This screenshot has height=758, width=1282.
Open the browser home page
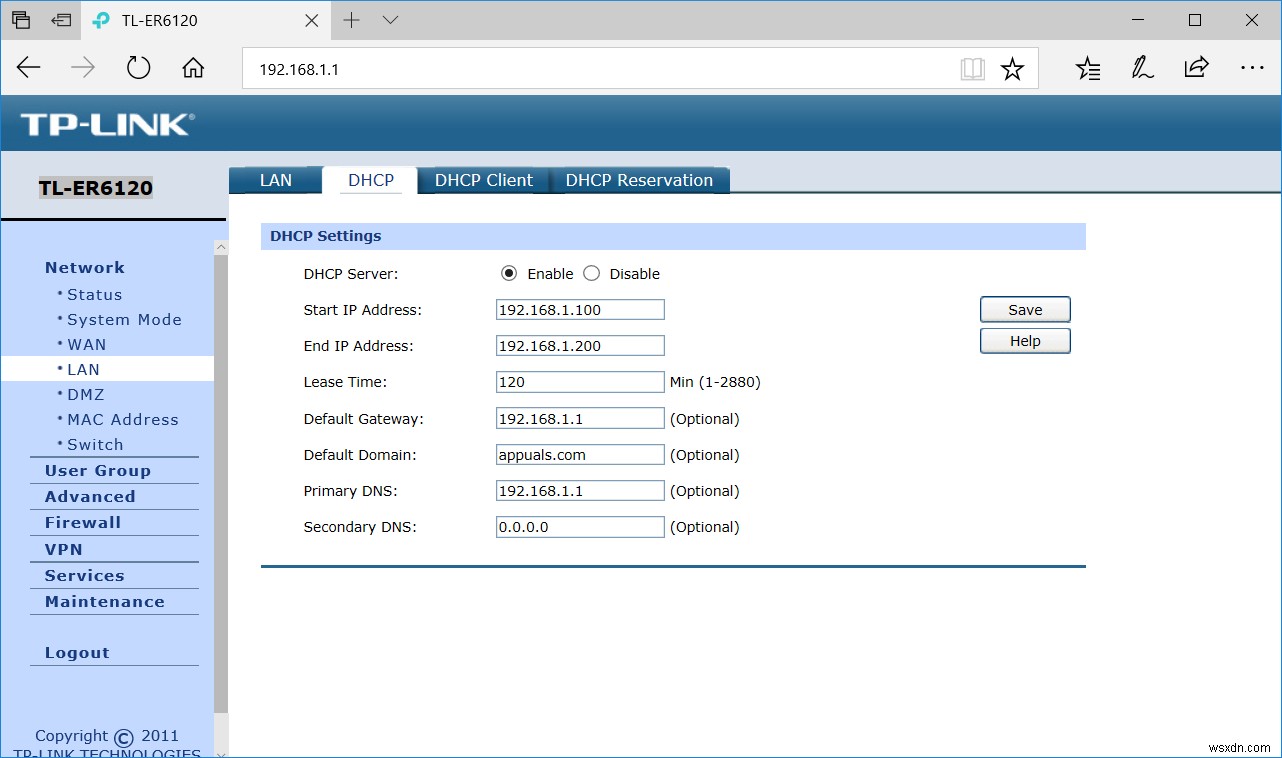click(x=193, y=68)
